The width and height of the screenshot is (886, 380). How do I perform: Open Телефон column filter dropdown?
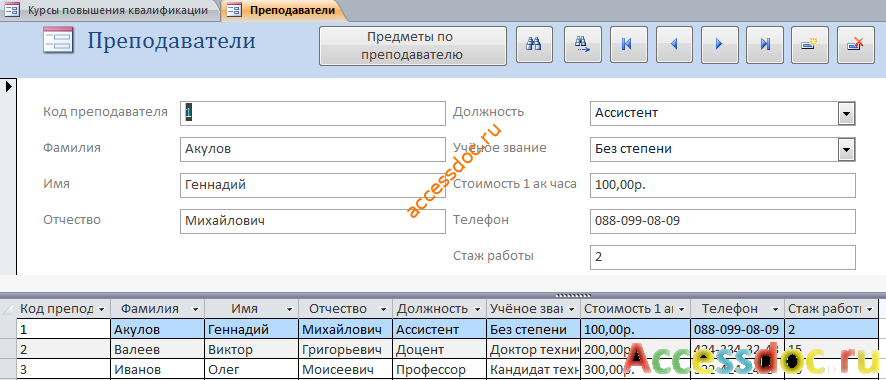(775, 309)
